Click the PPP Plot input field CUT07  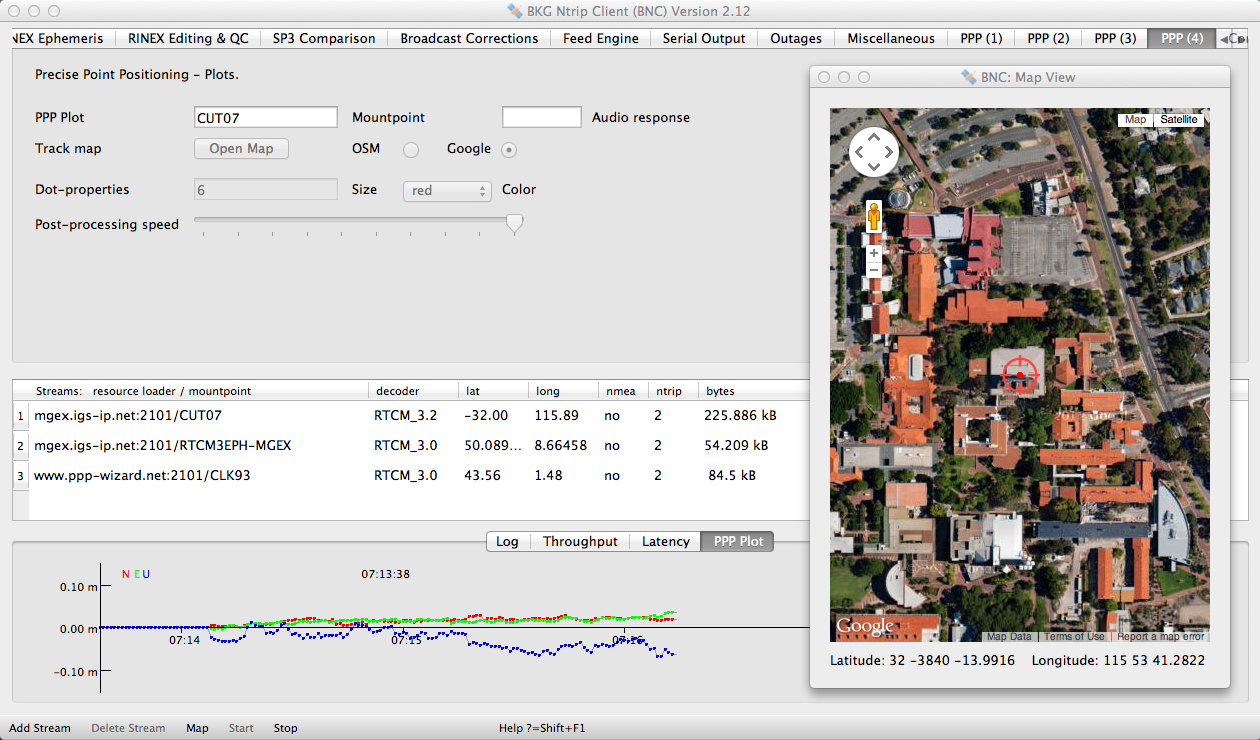(266, 117)
